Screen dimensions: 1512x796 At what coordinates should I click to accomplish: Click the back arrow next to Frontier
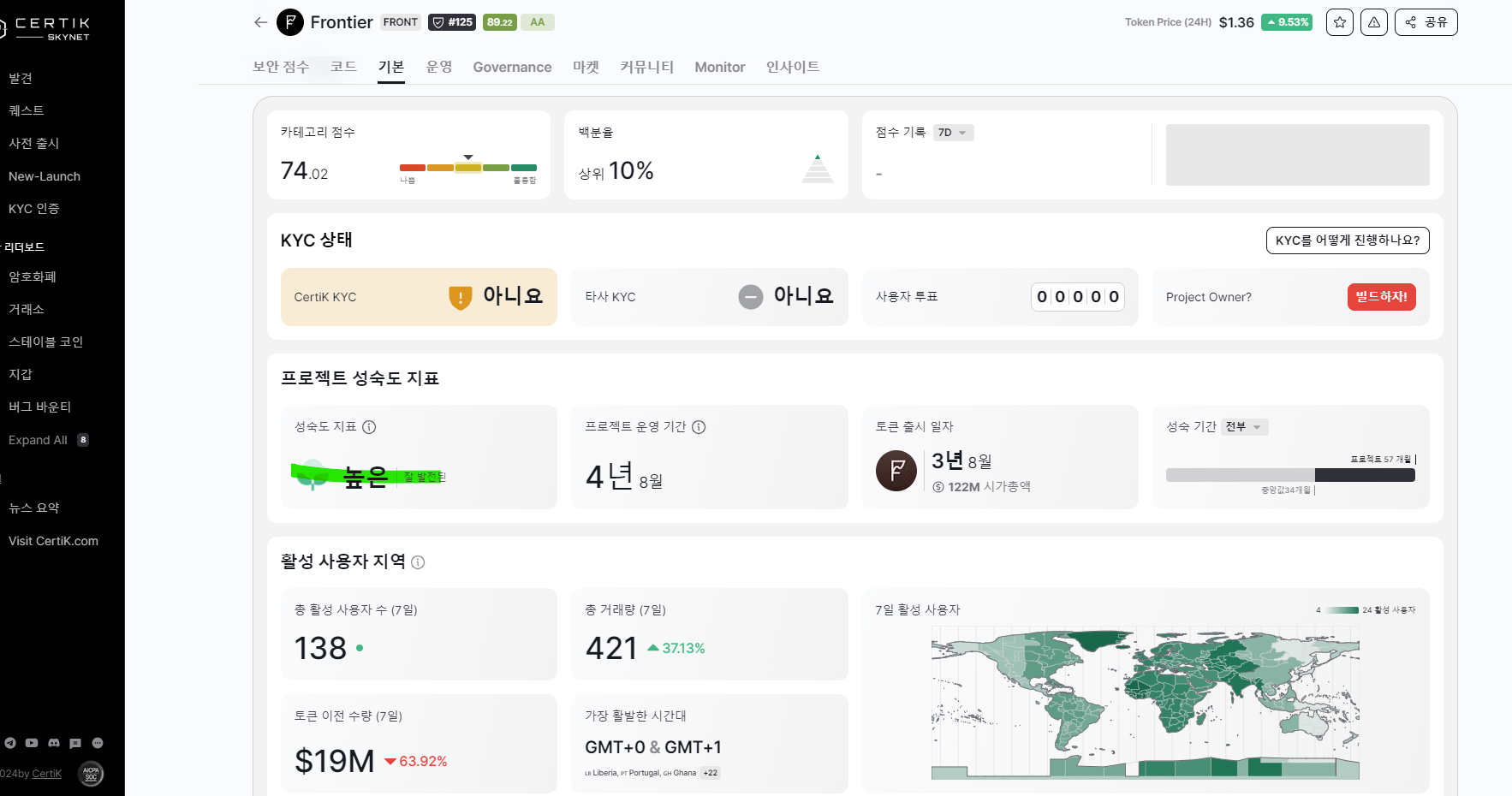click(261, 22)
